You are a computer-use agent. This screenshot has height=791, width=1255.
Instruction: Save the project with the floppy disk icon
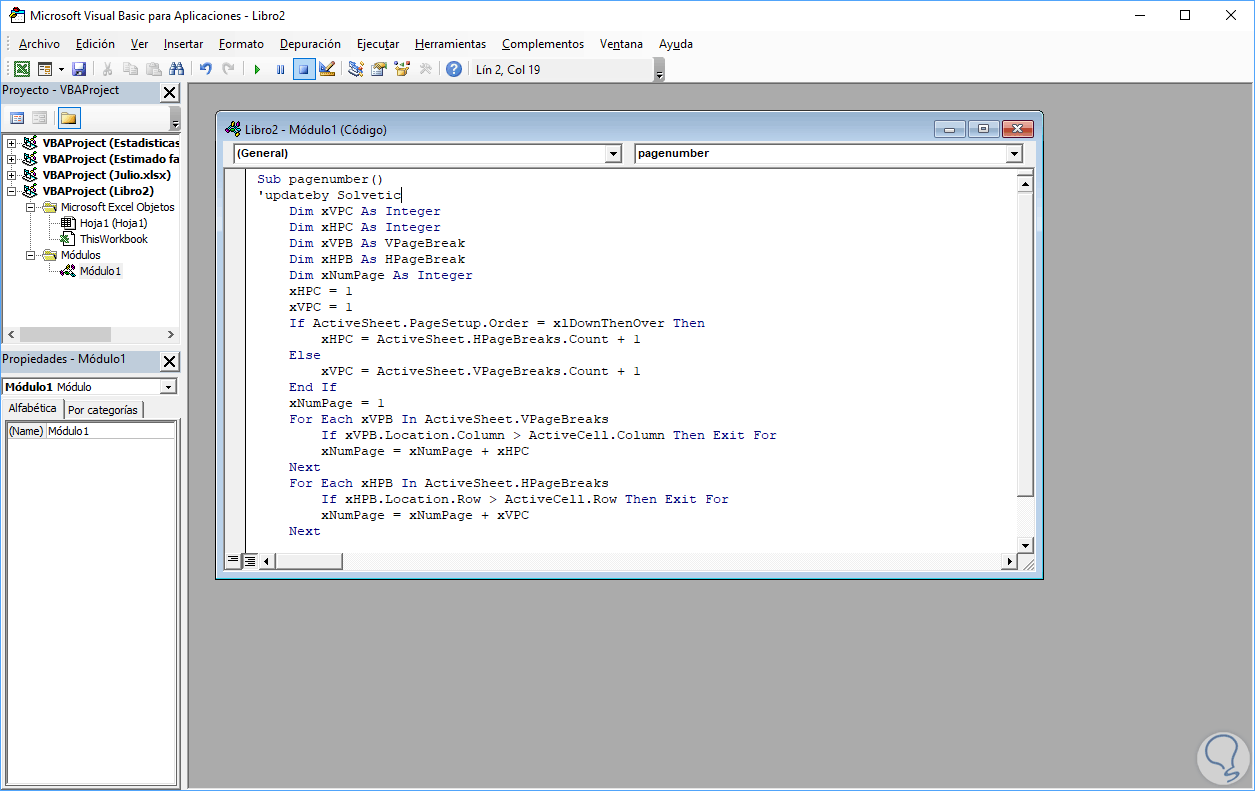[x=79, y=69]
